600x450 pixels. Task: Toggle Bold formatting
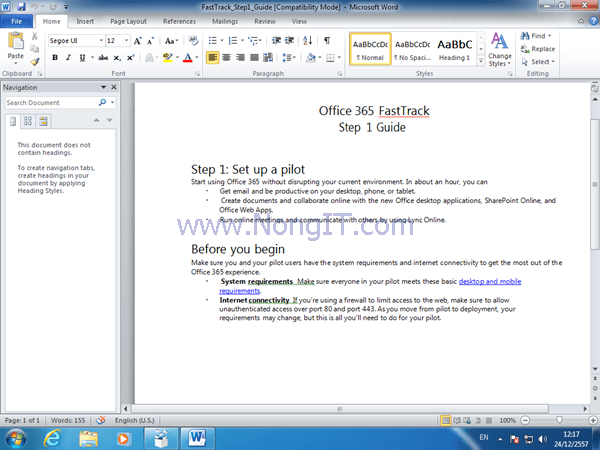click(x=55, y=58)
